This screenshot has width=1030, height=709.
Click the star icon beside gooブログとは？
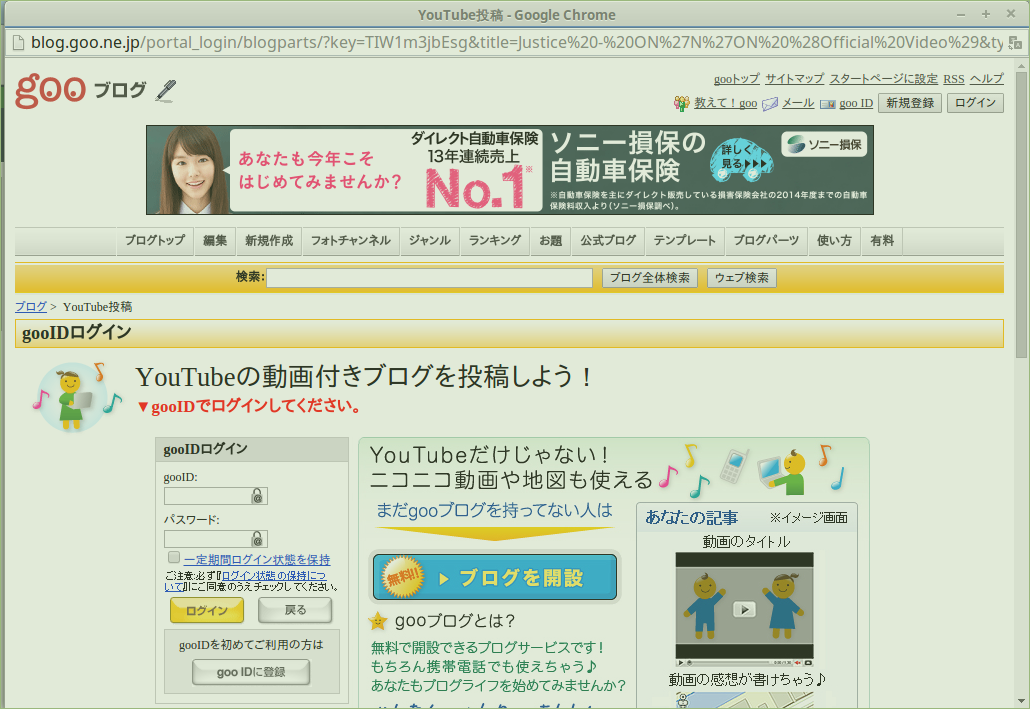pyautogui.click(x=378, y=620)
